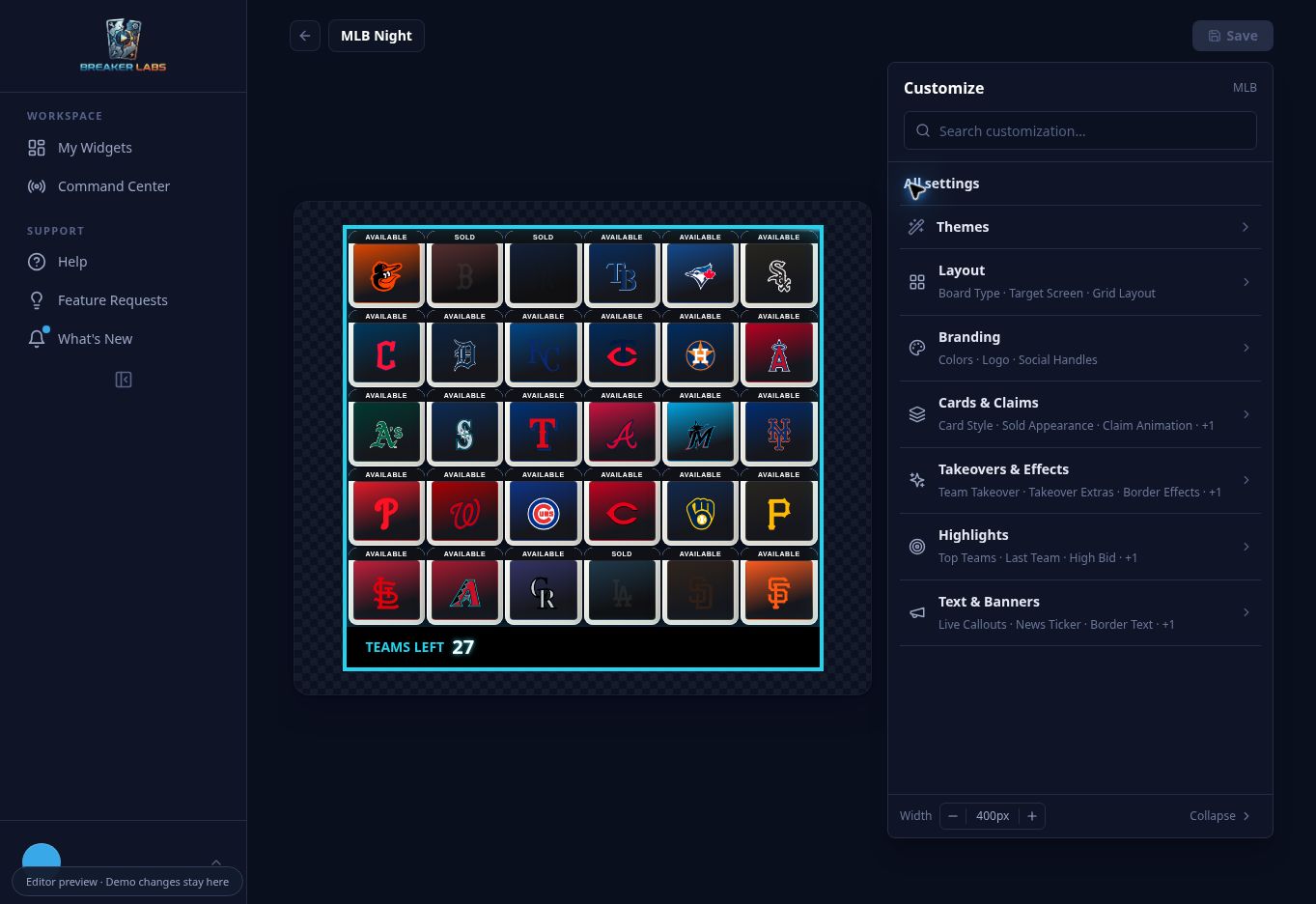1316x904 pixels.
Task: Click the Command Center broadcast icon
Action: tap(37, 186)
